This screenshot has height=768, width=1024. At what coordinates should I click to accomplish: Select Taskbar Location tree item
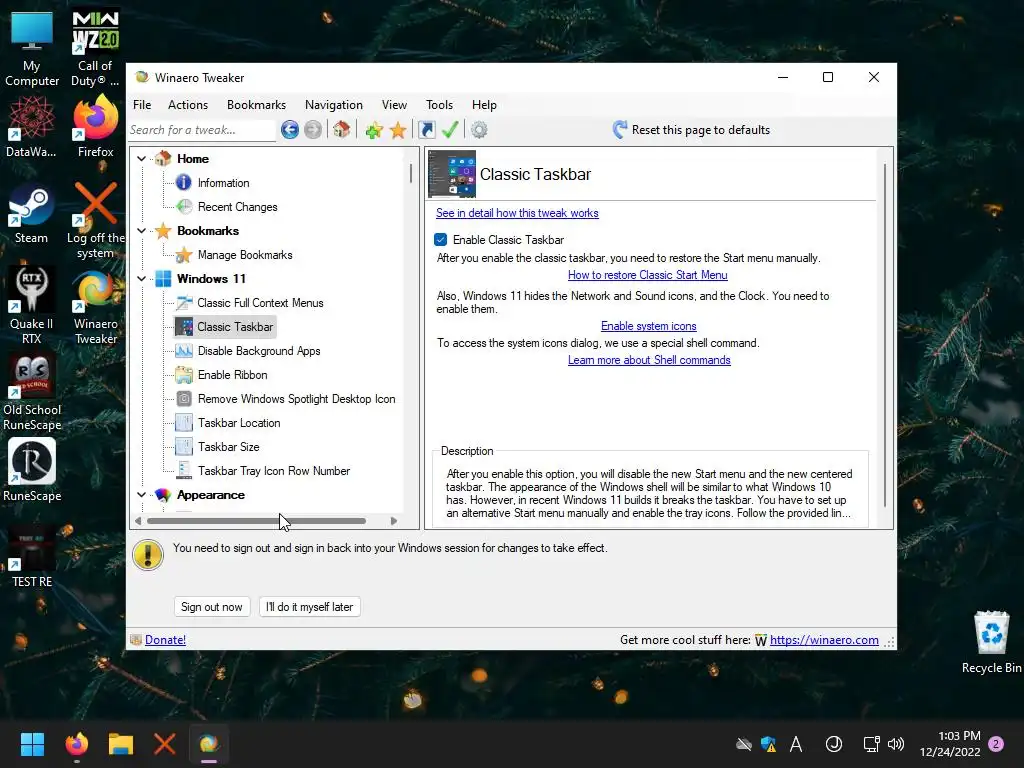(239, 423)
